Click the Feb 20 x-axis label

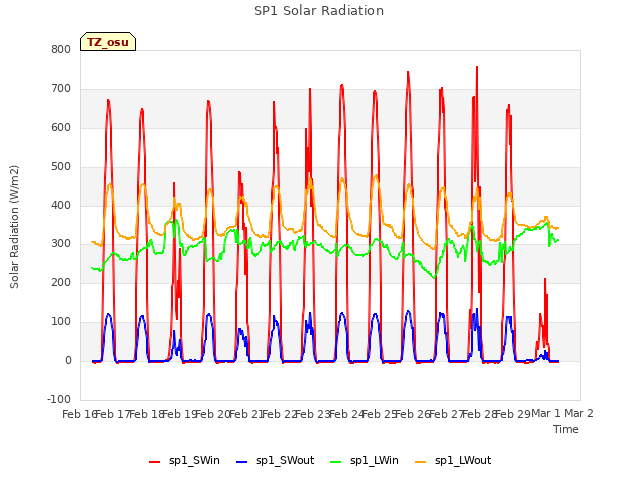(x=212, y=414)
